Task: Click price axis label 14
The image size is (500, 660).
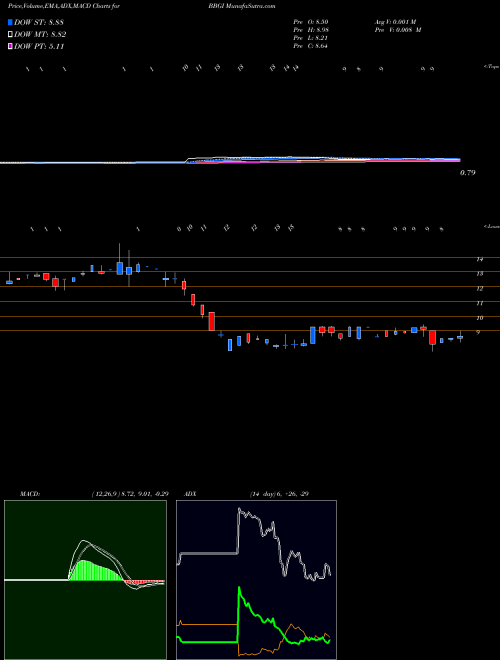Action: [479, 259]
